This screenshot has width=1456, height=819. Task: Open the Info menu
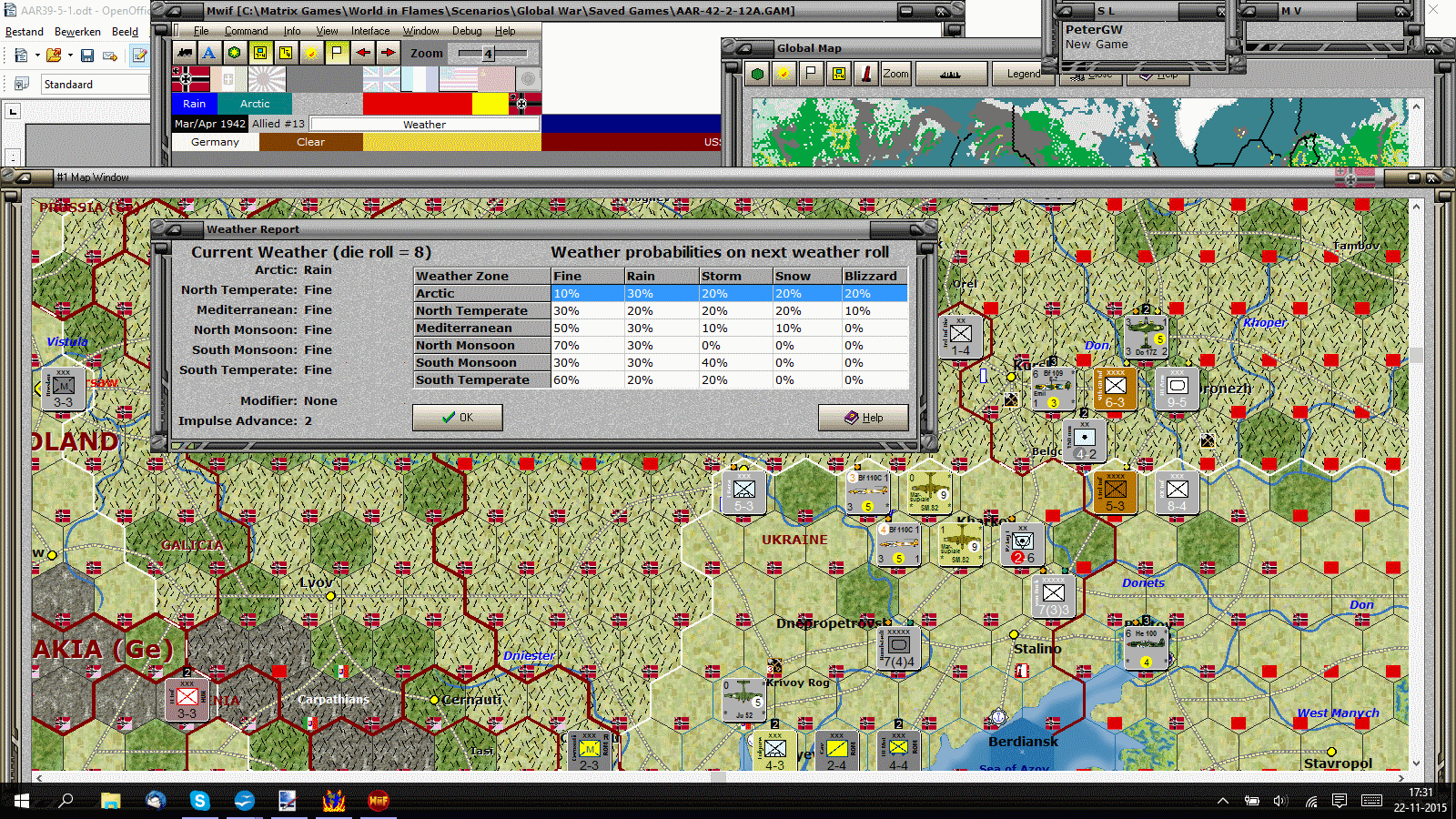pyautogui.click(x=292, y=31)
